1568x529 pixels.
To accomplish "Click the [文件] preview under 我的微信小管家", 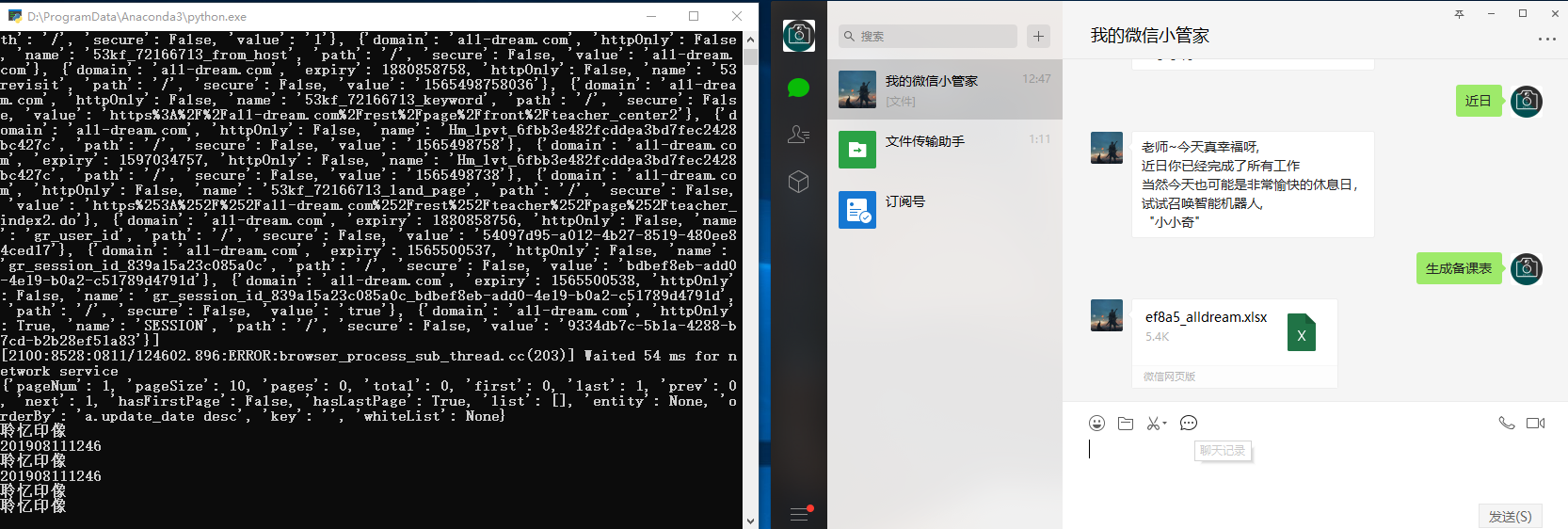I will click(x=900, y=102).
